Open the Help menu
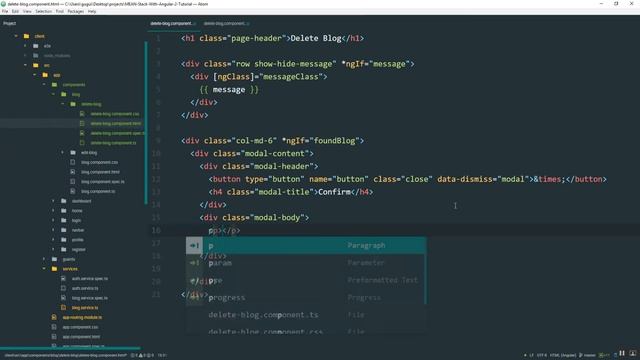 click(92, 11)
